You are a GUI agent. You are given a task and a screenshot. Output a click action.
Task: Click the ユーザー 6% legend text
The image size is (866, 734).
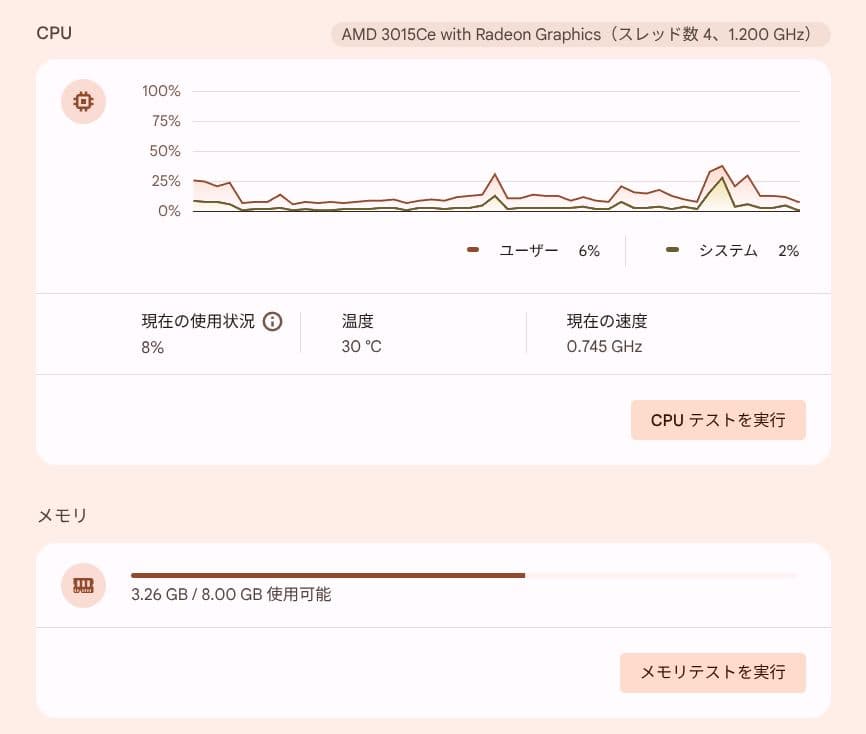pyautogui.click(x=548, y=251)
